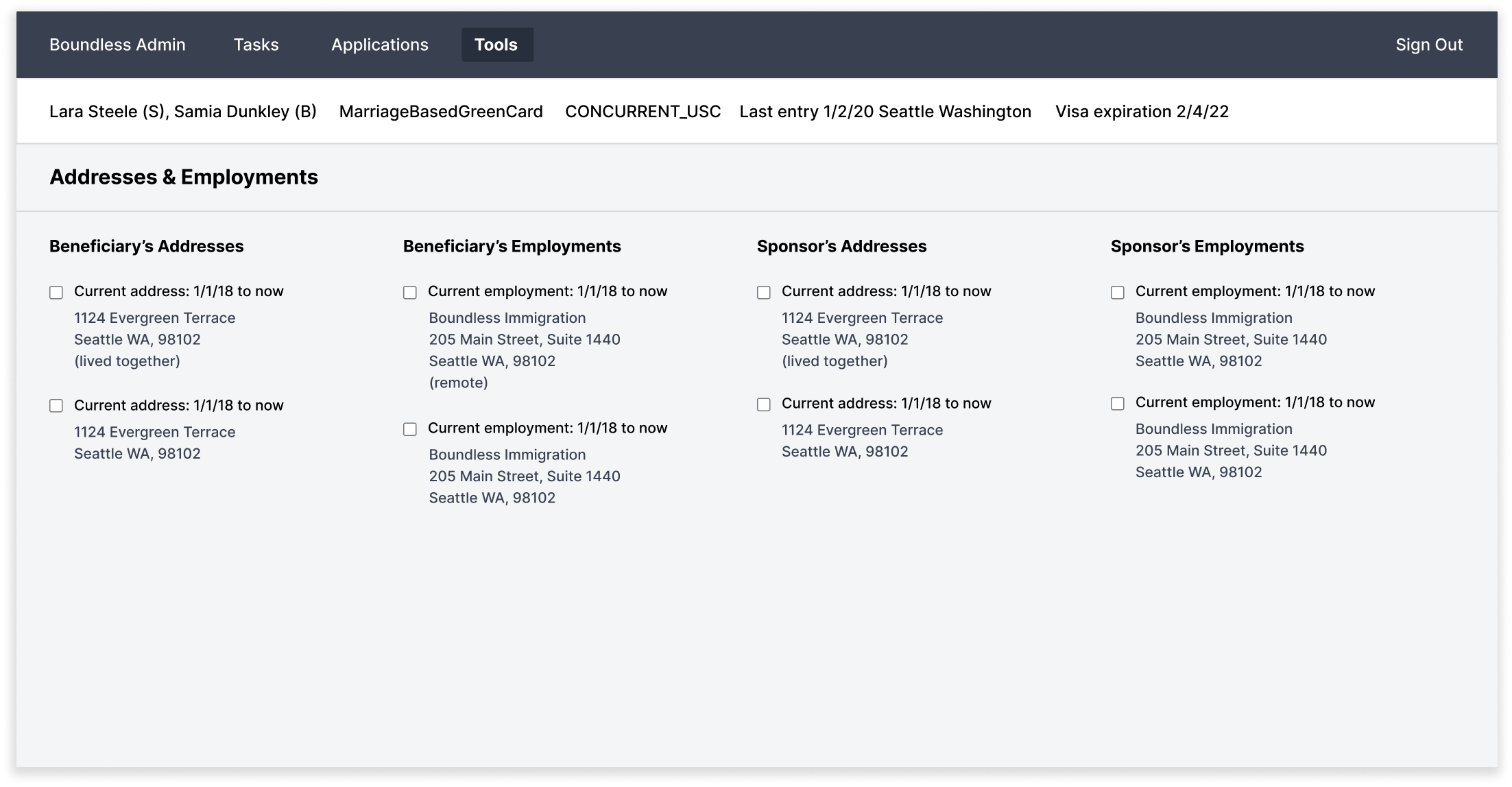This screenshot has width=1512, height=787.
Task: Open the Tasks menu item
Action: [x=256, y=45]
